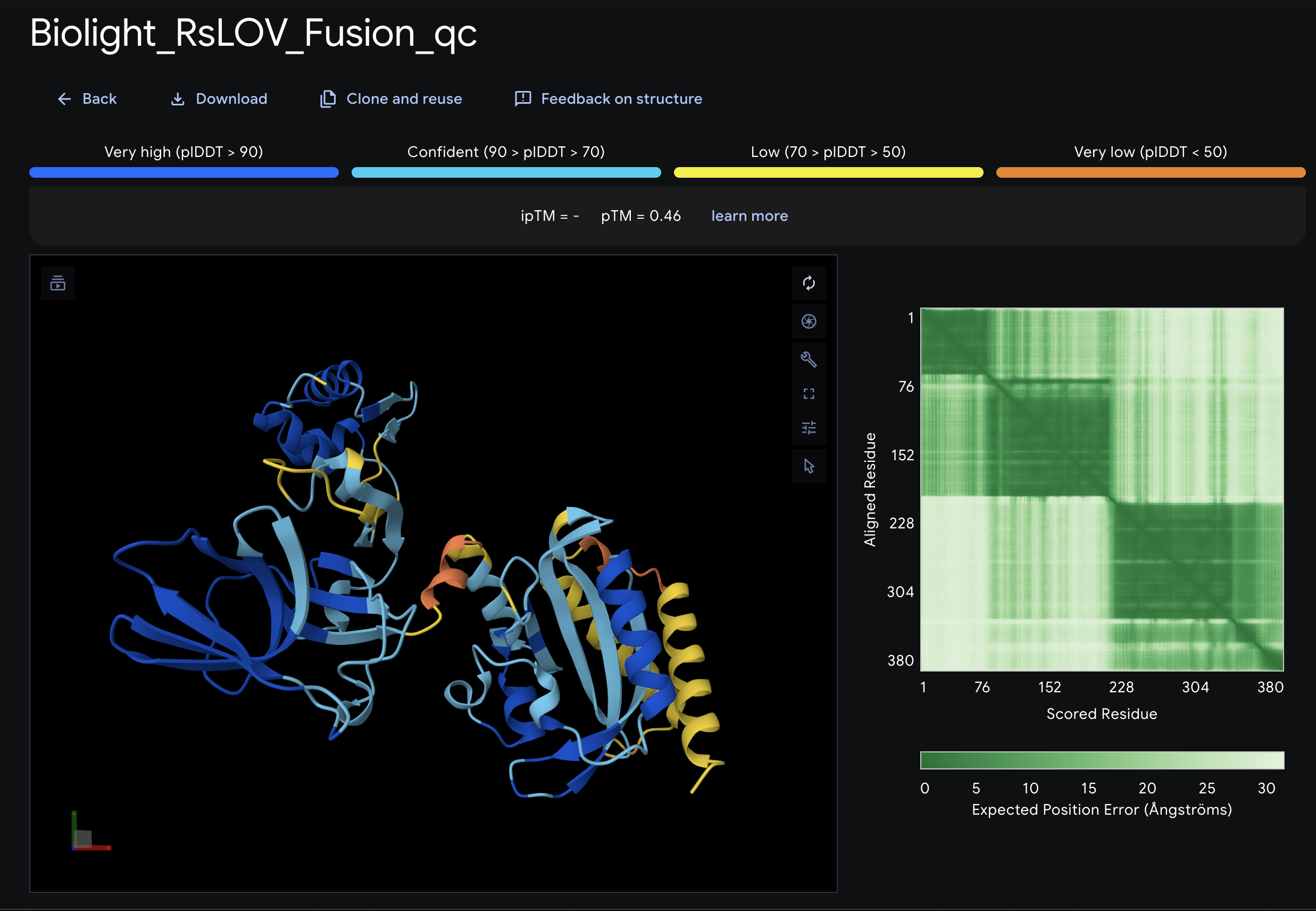Click the Confident pLDDT cyan bar

(x=506, y=172)
